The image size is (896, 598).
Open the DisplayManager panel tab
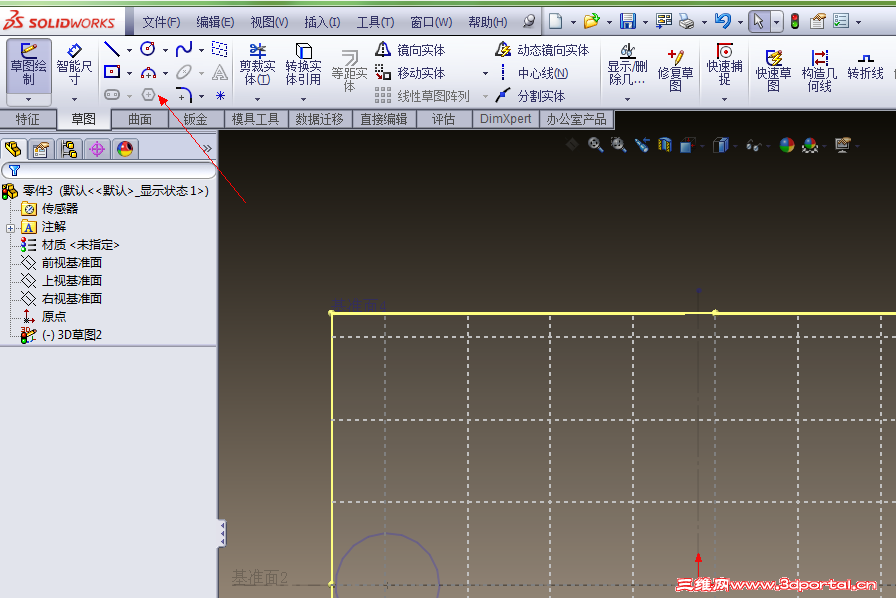coord(125,150)
